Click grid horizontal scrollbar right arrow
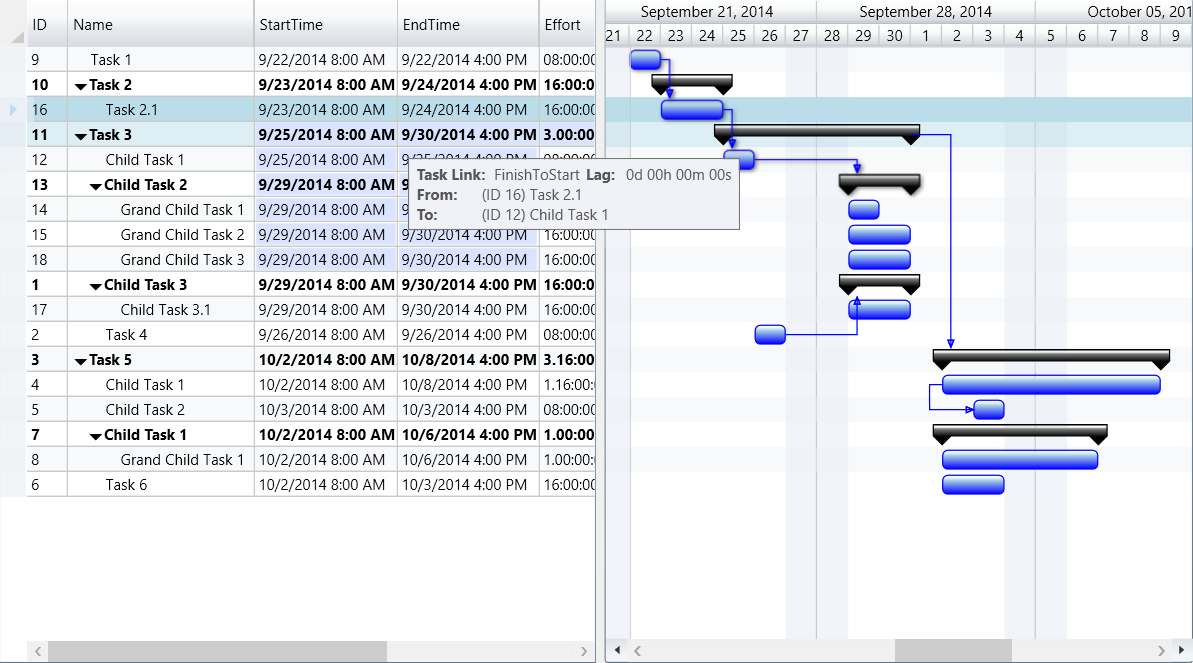This screenshot has width=1193, height=663. point(584,651)
